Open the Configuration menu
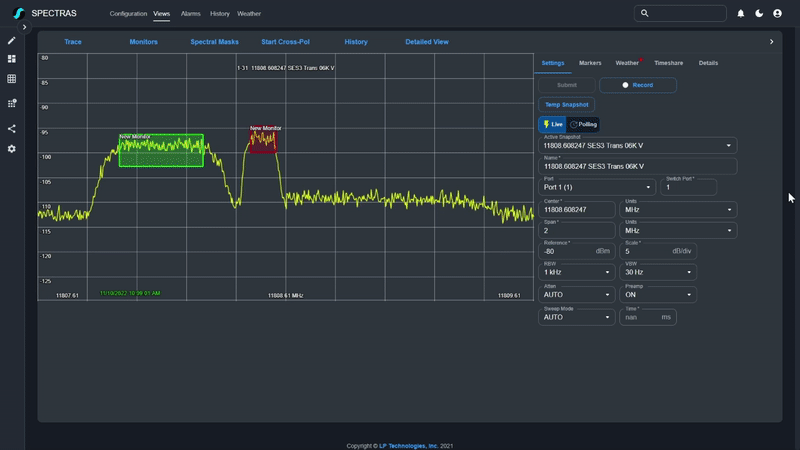 [128, 14]
